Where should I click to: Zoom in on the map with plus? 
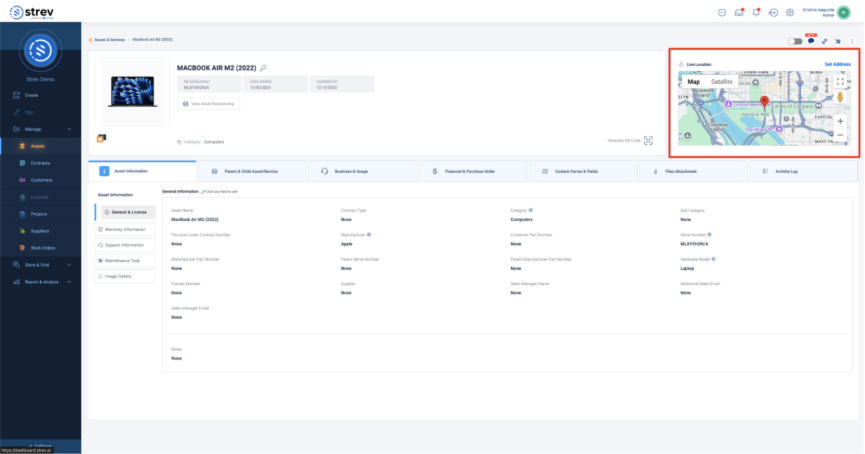point(840,121)
